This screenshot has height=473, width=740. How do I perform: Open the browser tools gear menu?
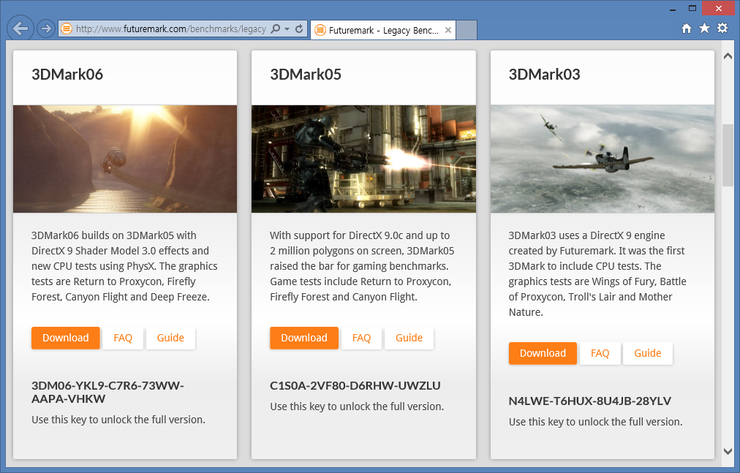[723, 28]
